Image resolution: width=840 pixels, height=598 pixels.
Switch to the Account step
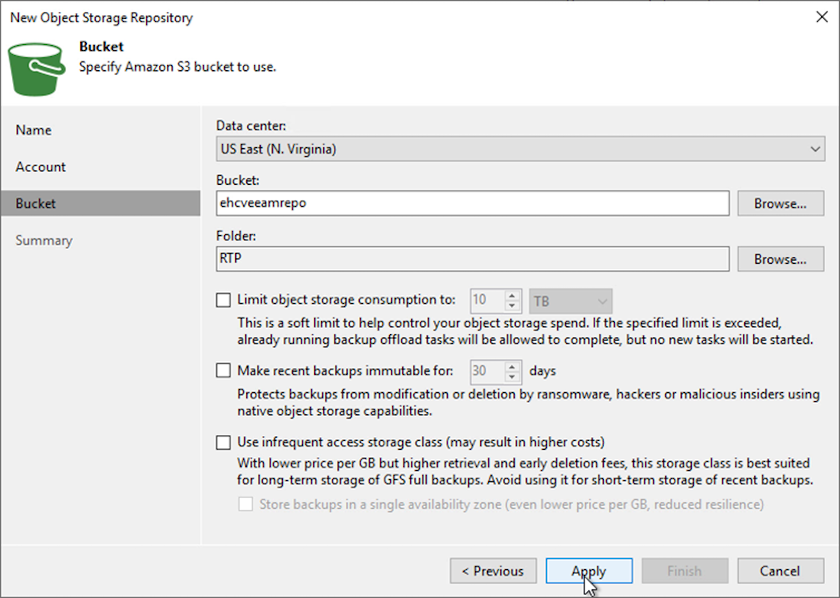[x=41, y=167]
